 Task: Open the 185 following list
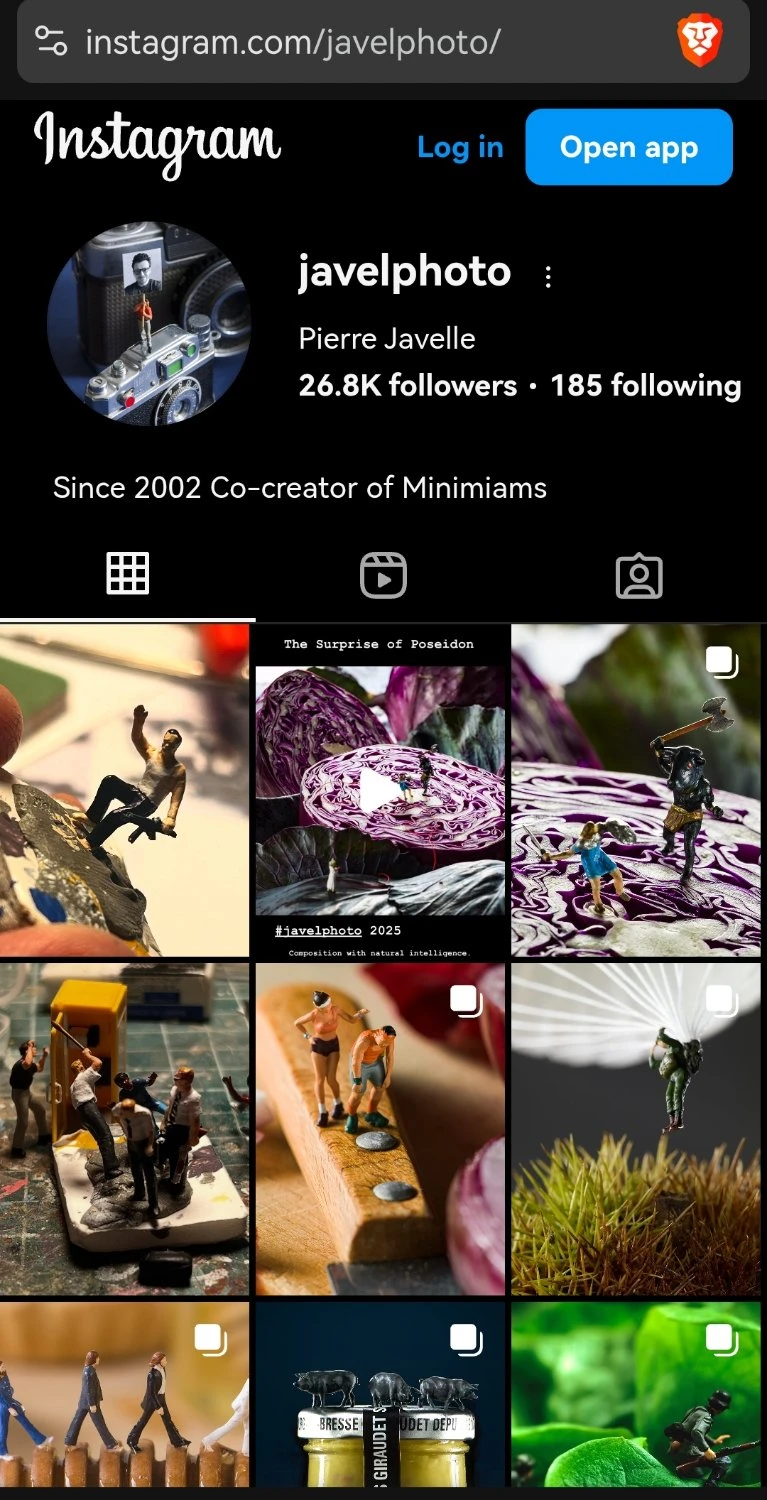[x=646, y=386]
